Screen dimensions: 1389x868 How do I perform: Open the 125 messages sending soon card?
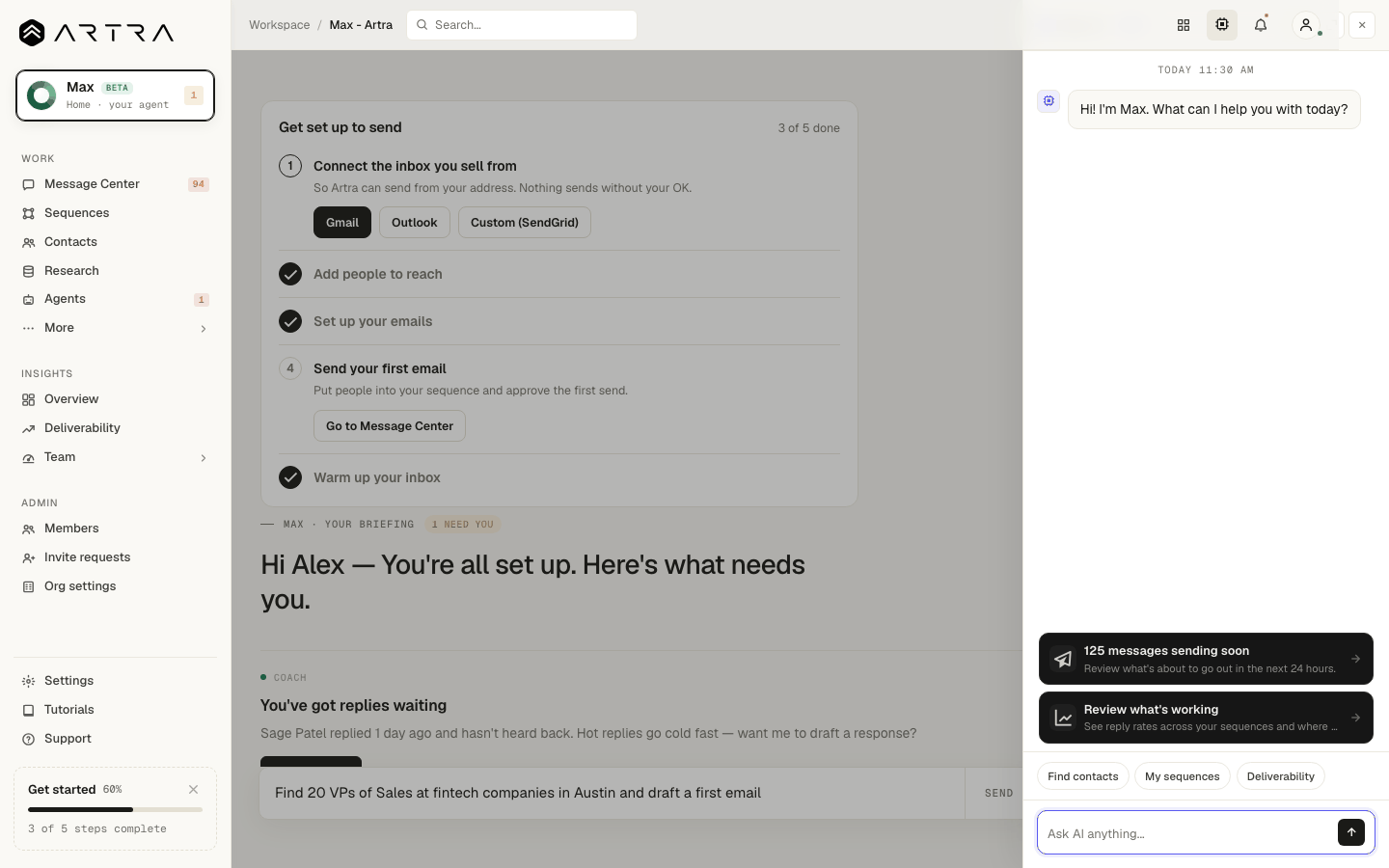[x=1206, y=659]
